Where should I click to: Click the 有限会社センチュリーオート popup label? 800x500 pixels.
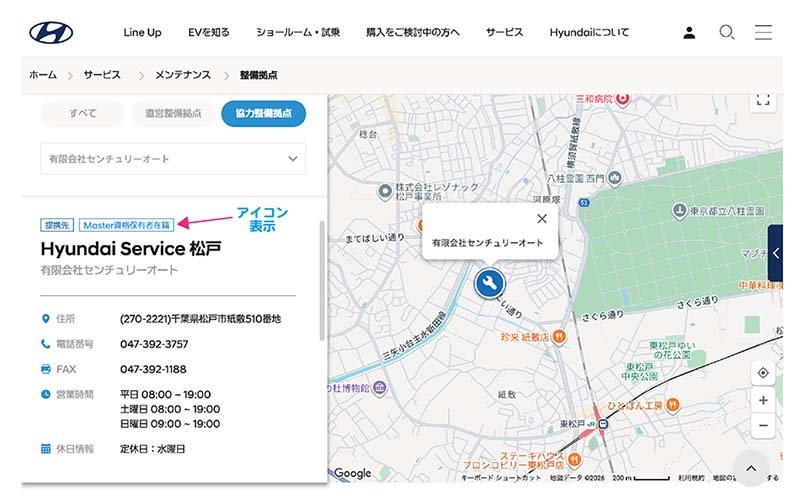click(487, 243)
